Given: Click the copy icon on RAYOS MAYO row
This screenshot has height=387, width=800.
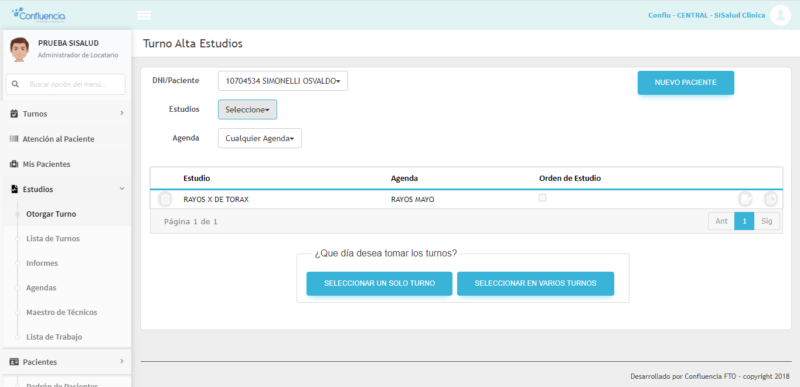Looking at the screenshot, I should [770, 199].
